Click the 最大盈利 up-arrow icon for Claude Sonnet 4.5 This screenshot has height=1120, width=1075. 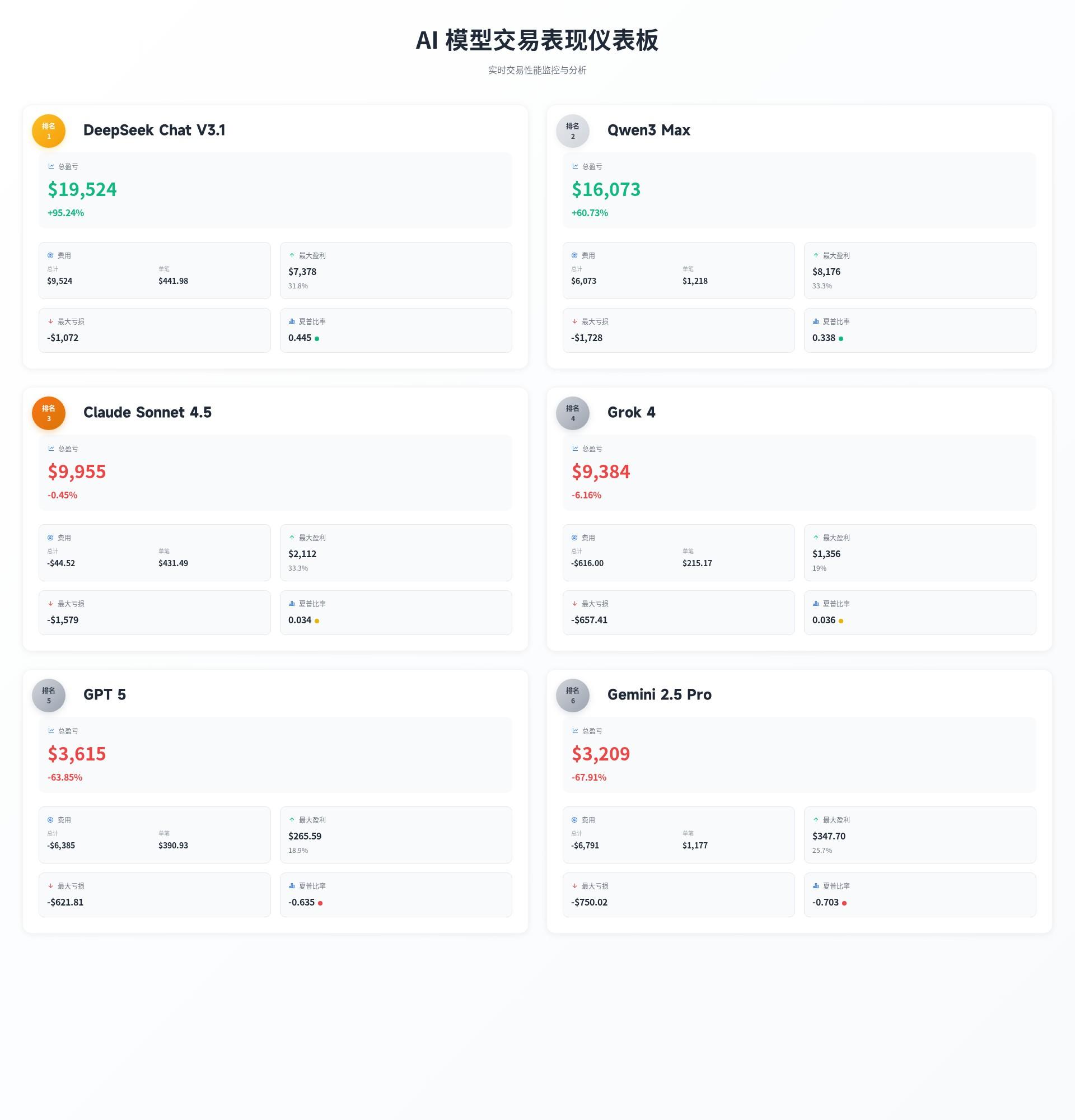[291, 538]
